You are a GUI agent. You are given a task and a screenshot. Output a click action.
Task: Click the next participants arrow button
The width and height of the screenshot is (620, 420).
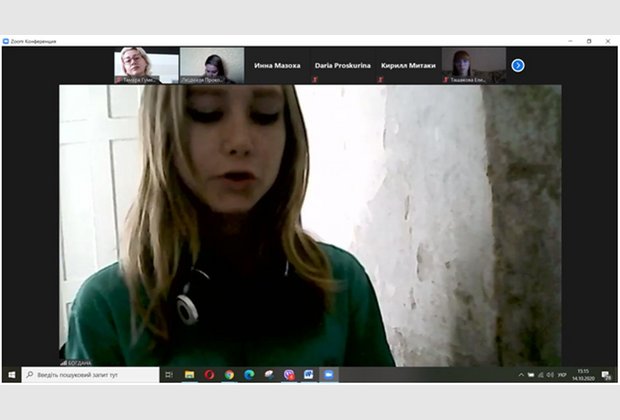517,65
